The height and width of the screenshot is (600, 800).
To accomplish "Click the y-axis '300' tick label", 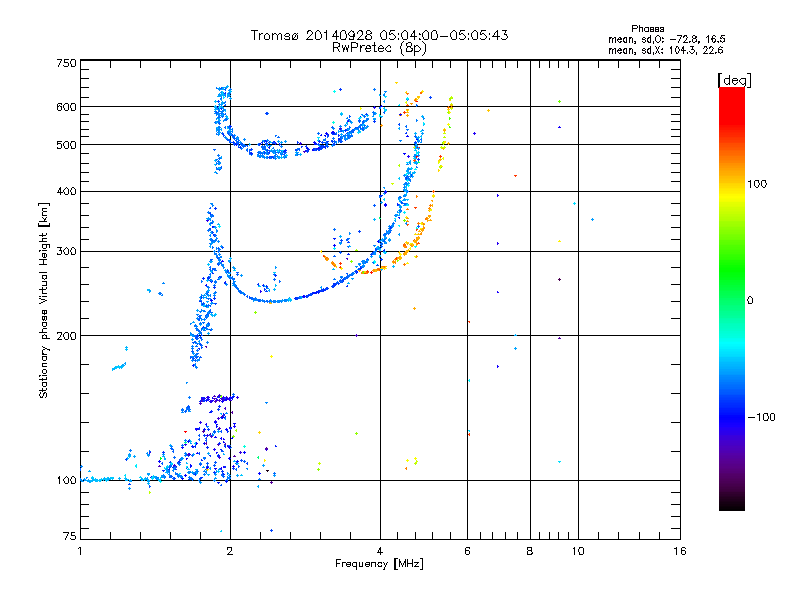I will (x=66, y=252).
